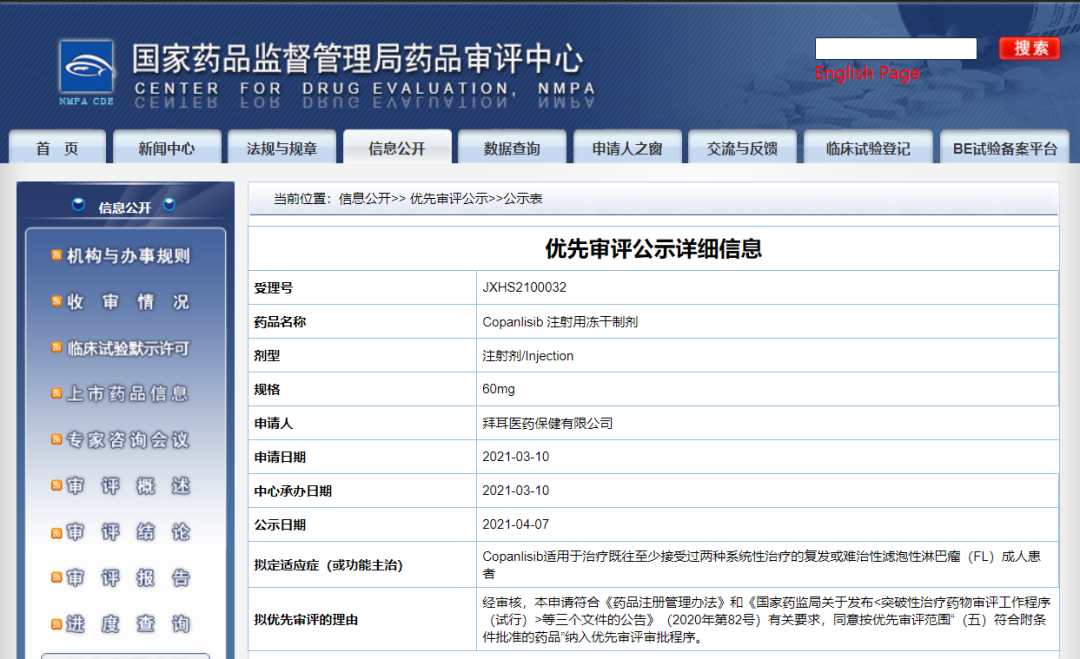Open sidebar link 机构与办事规则
Image resolution: width=1080 pixels, height=659 pixels.
128,256
